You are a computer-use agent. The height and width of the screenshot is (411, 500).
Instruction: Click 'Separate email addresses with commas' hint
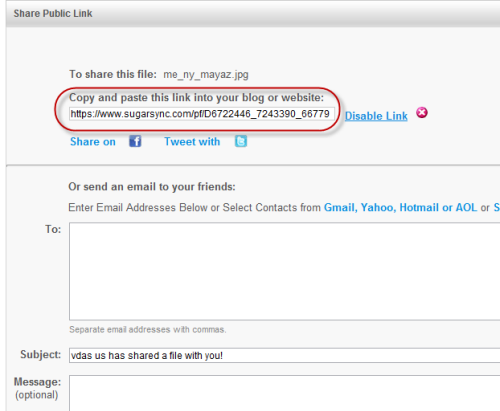tap(148, 330)
